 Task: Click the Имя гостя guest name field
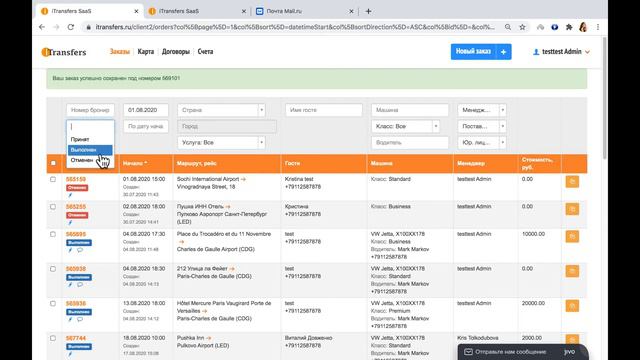tap(324, 110)
